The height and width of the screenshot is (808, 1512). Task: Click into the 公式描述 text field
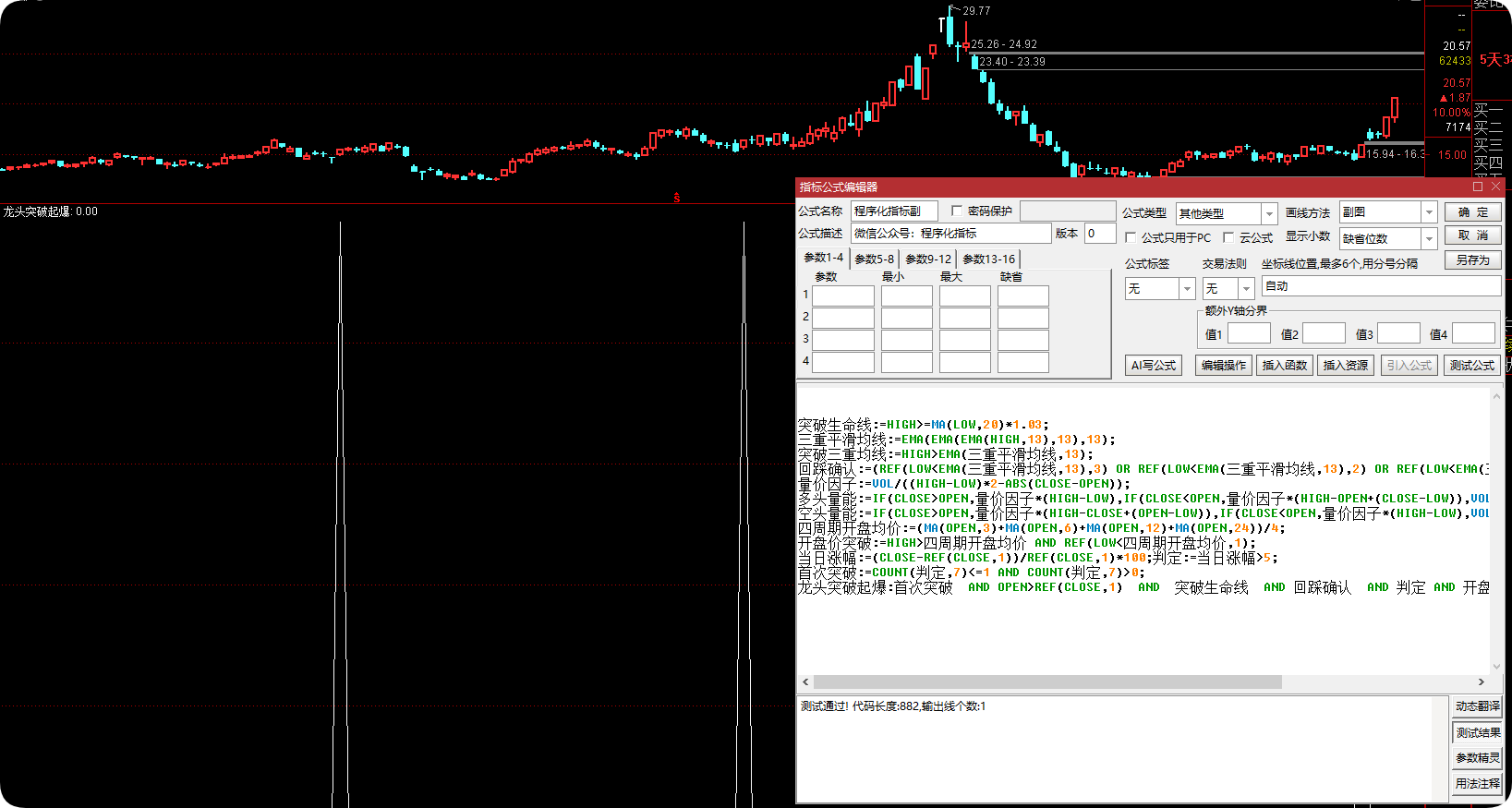pyautogui.click(x=950, y=234)
